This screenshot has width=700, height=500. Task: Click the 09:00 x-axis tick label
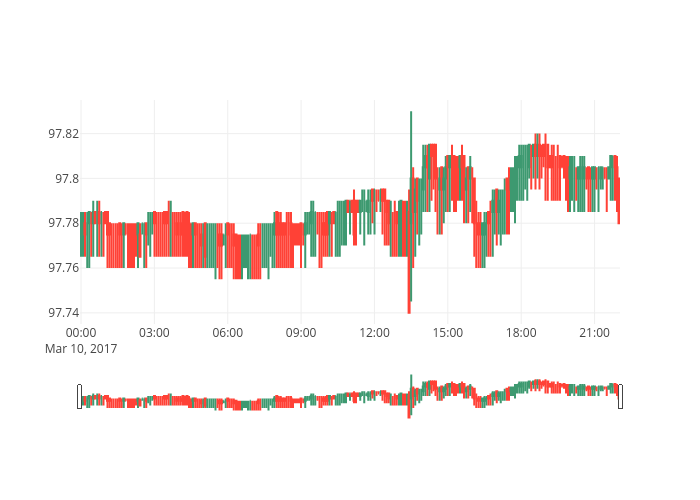click(x=301, y=332)
